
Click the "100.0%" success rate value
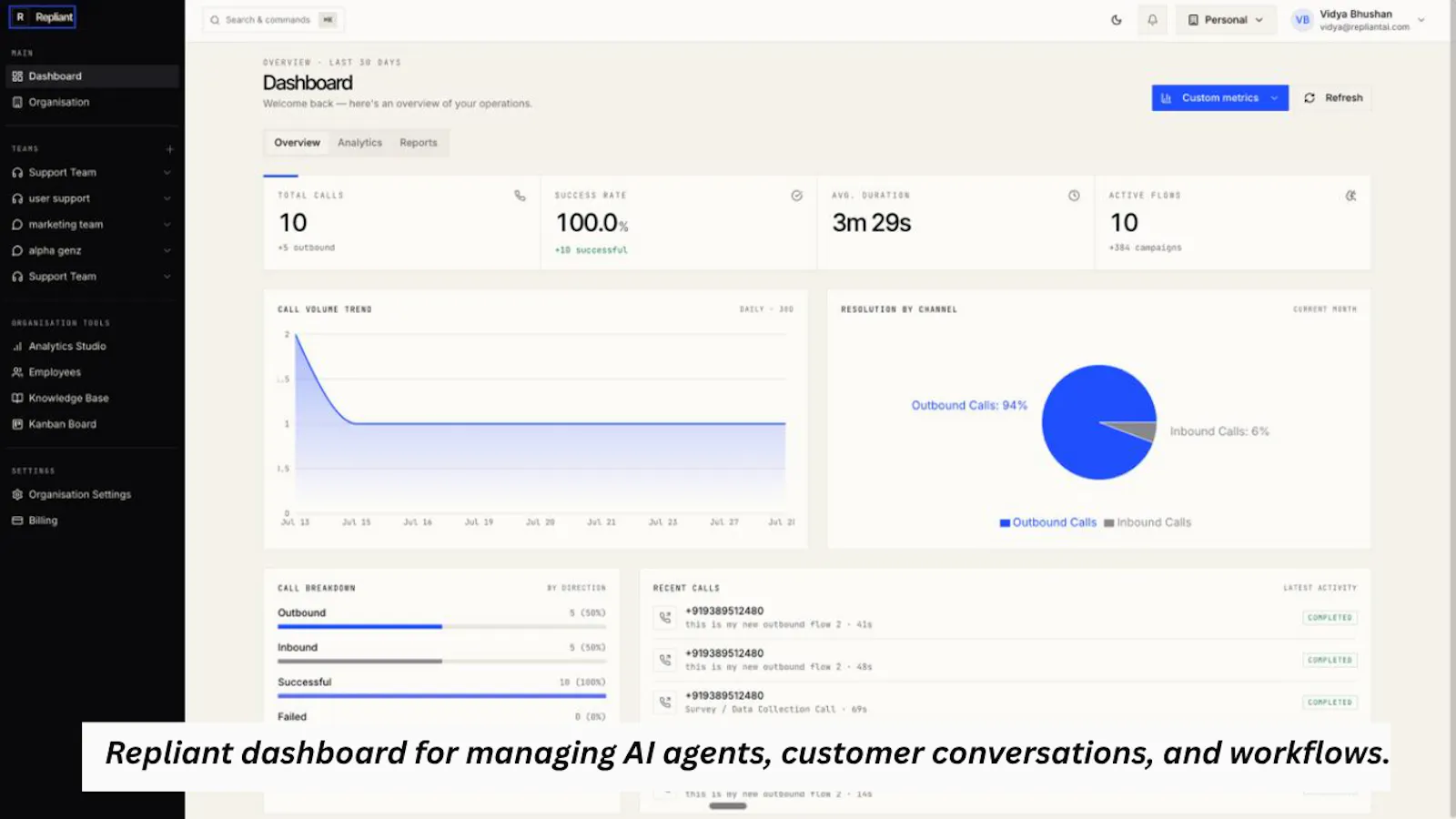coord(591,223)
